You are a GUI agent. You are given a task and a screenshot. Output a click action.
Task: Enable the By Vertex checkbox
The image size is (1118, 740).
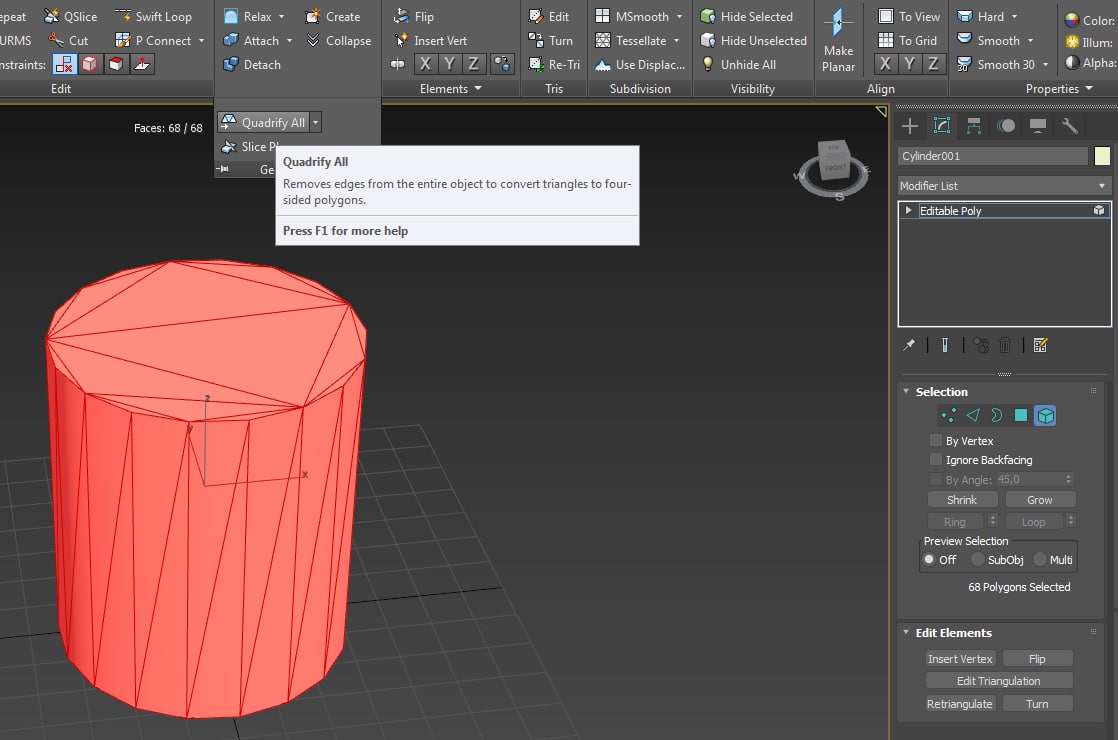936,440
